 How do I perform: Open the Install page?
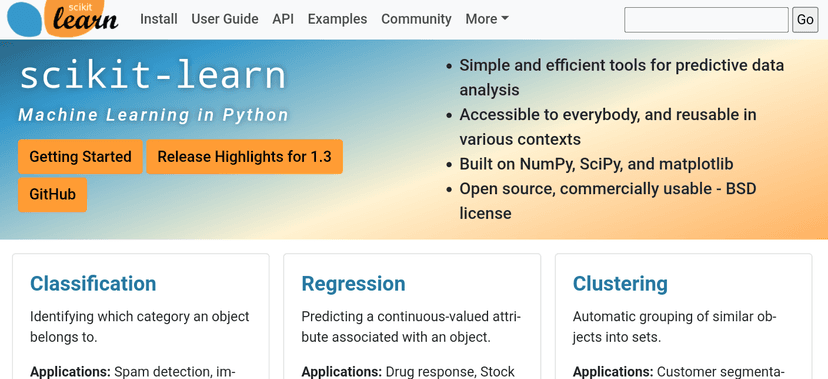158,19
